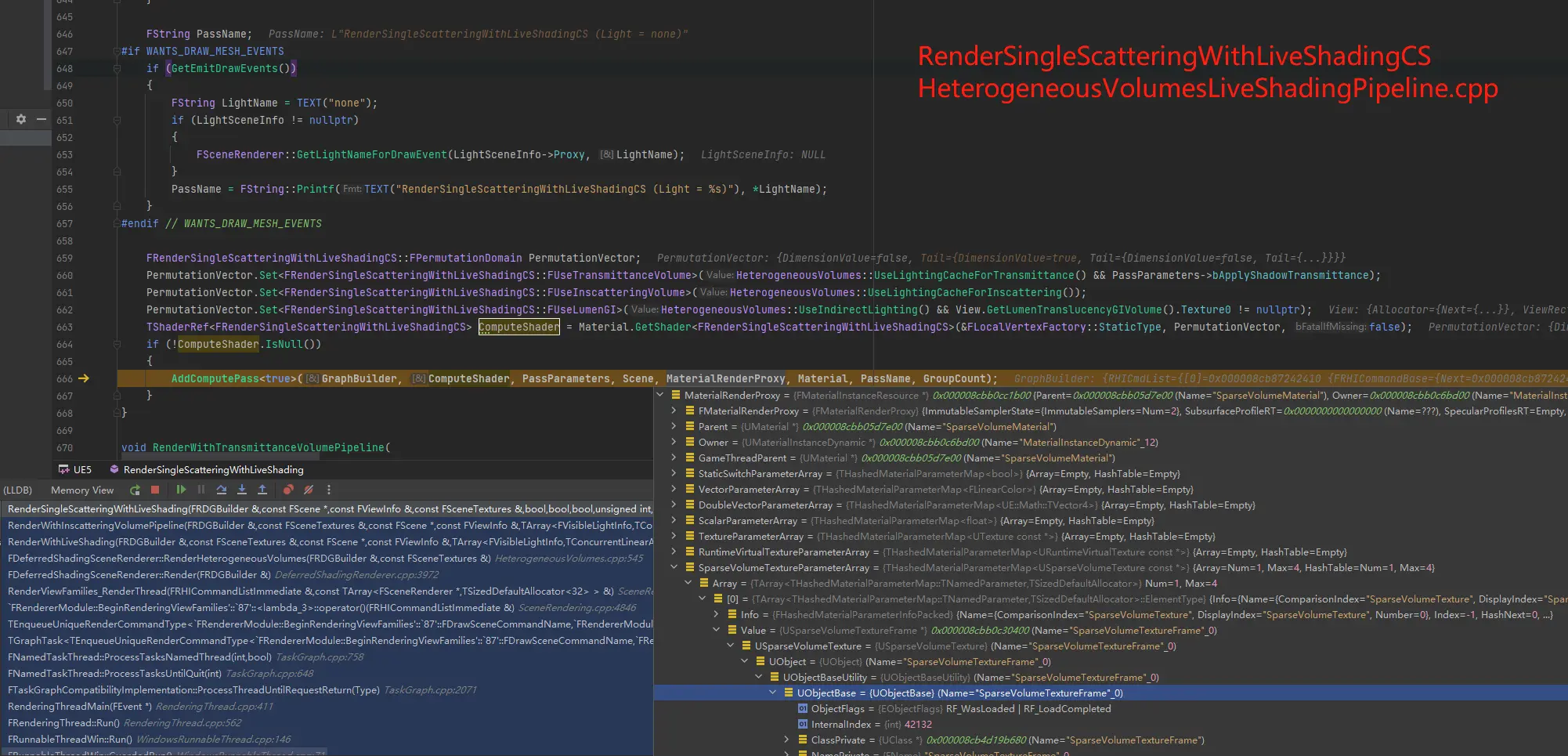Viewport: 1568px width, 756px height.
Task: Open the debug toolbar three-dots more menu
Action: (x=329, y=490)
